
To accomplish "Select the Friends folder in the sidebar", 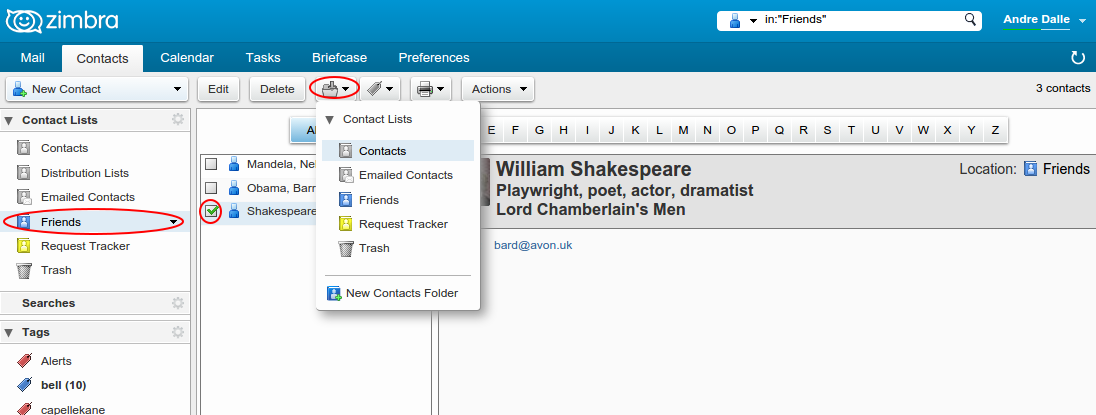I will [x=95, y=222].
